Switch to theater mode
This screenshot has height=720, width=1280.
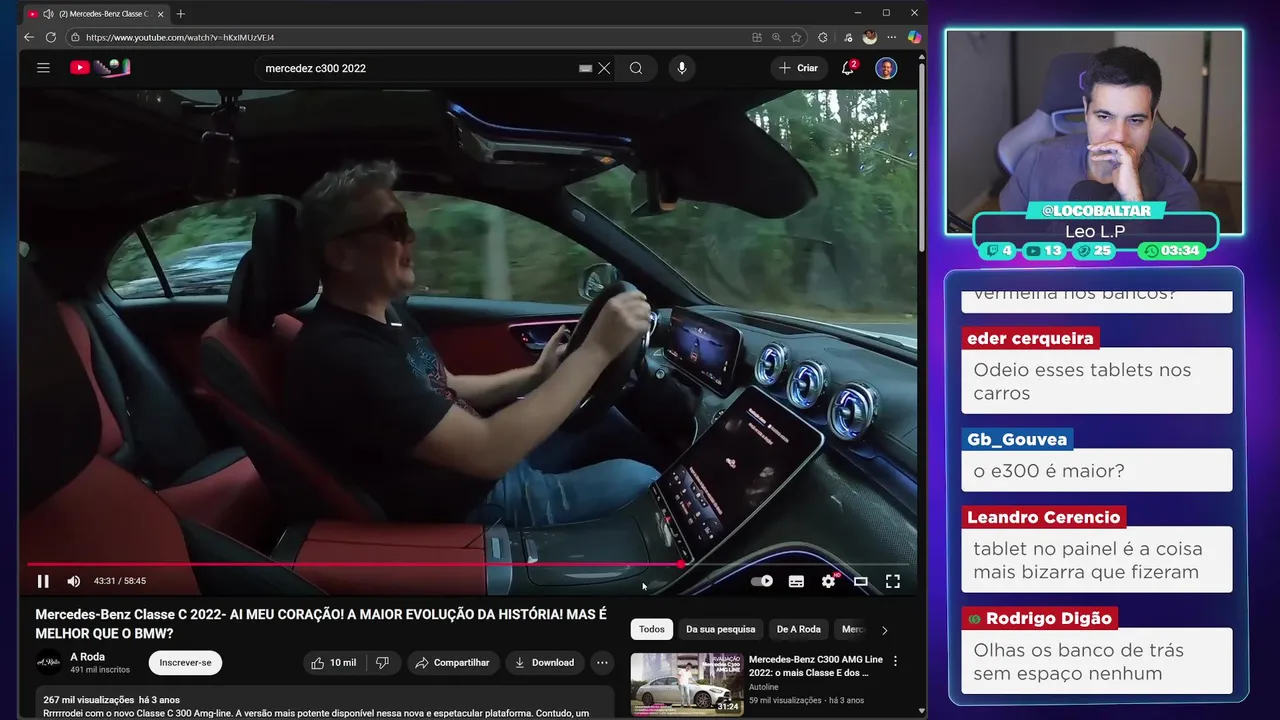point(860,581)
